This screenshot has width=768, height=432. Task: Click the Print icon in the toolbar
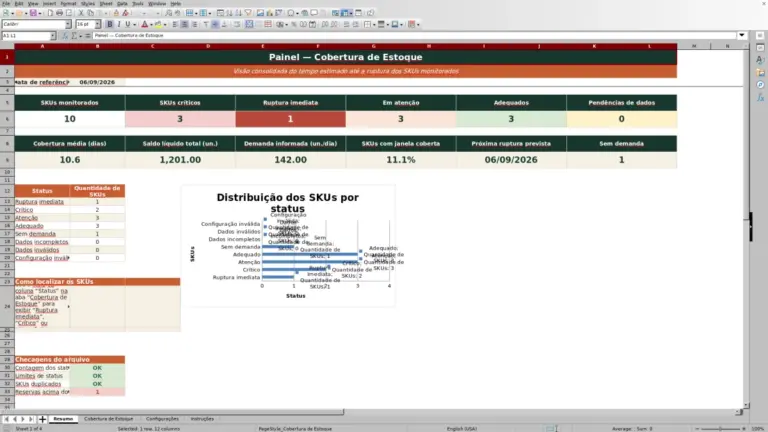click(x=59, y=13)
